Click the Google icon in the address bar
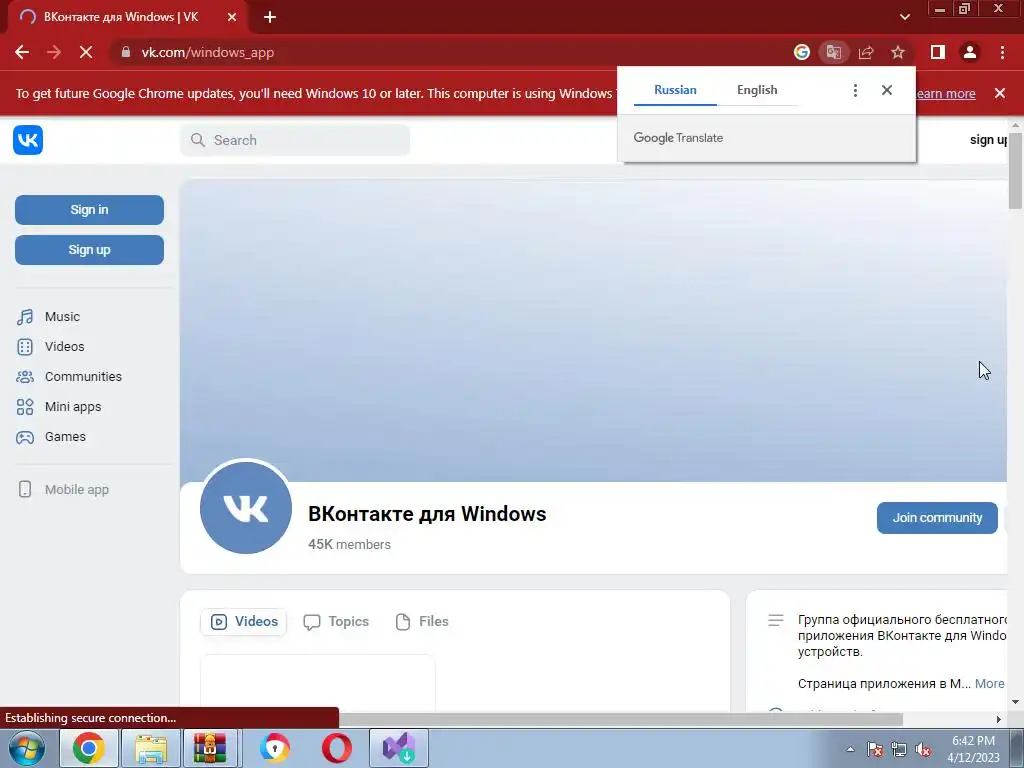Viewport: 1024px width, 768px height. tap(801, 52)
